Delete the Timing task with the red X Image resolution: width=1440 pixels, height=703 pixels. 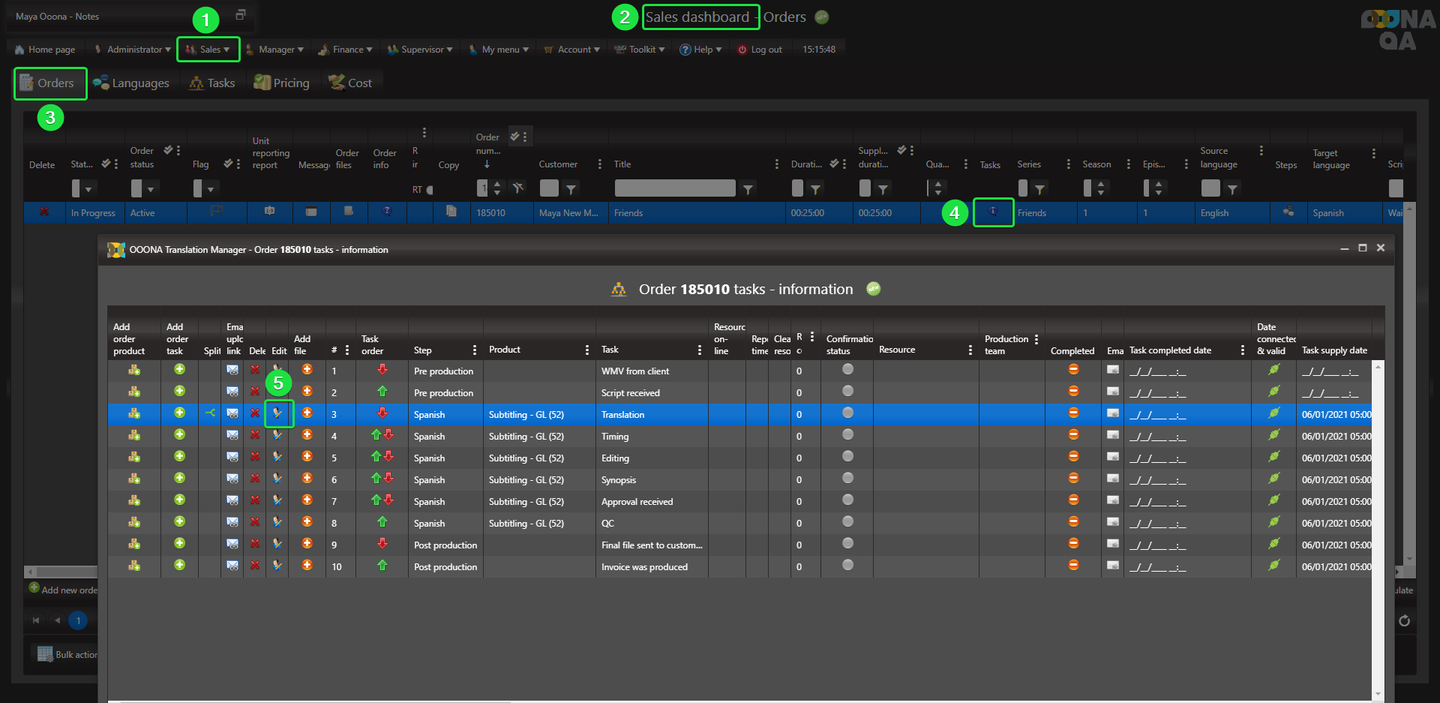tap(254, 436)
